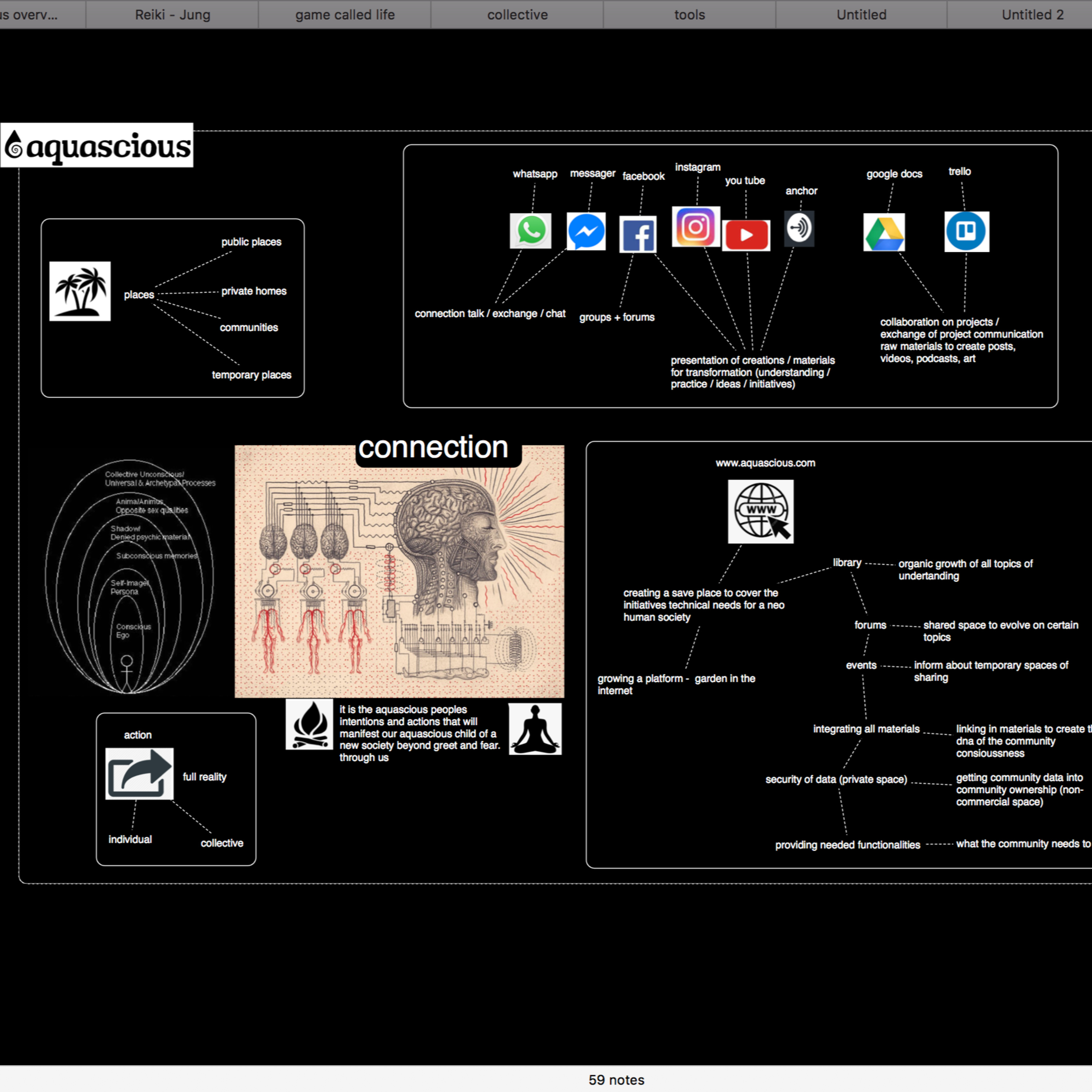
Task: Open the tools tab
Action: [689, 15]
